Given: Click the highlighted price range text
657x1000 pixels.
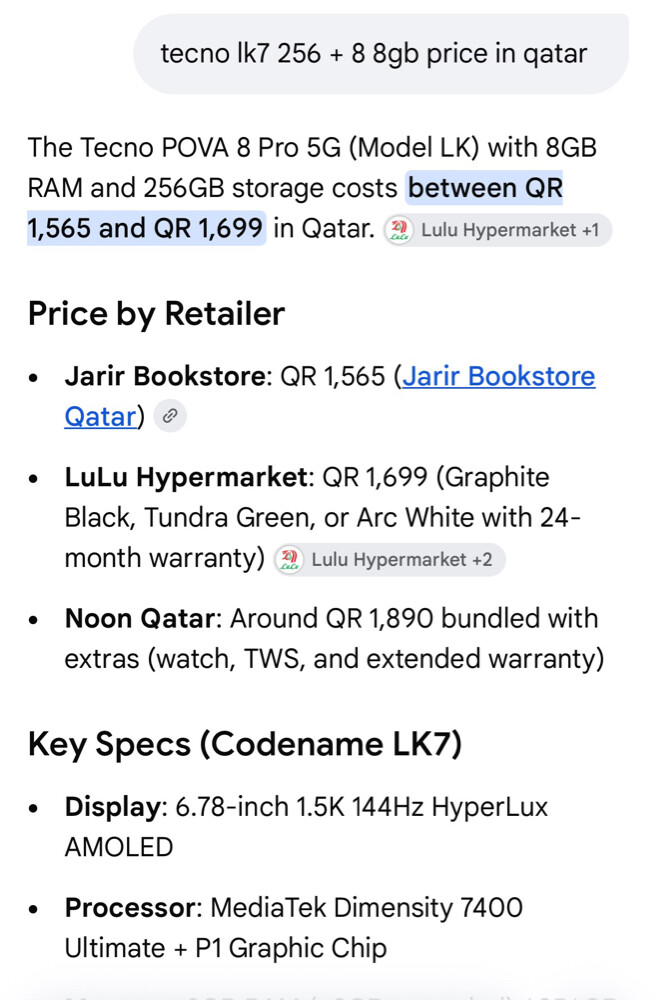Looking at the screenshot, I should (295, 208).
